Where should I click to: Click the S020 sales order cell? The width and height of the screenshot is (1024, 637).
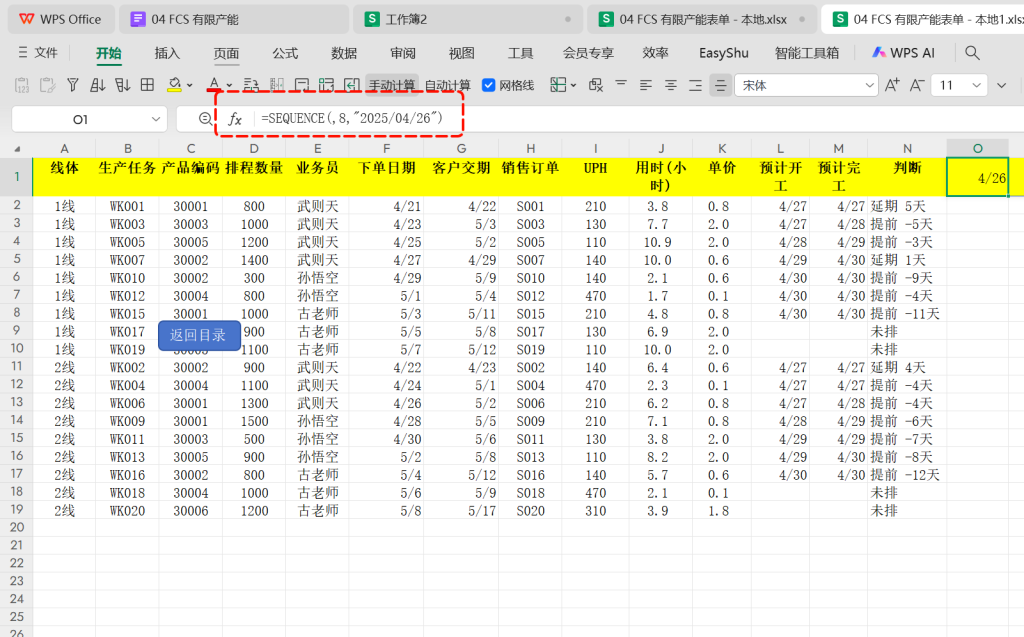click(x=530, y=511)
